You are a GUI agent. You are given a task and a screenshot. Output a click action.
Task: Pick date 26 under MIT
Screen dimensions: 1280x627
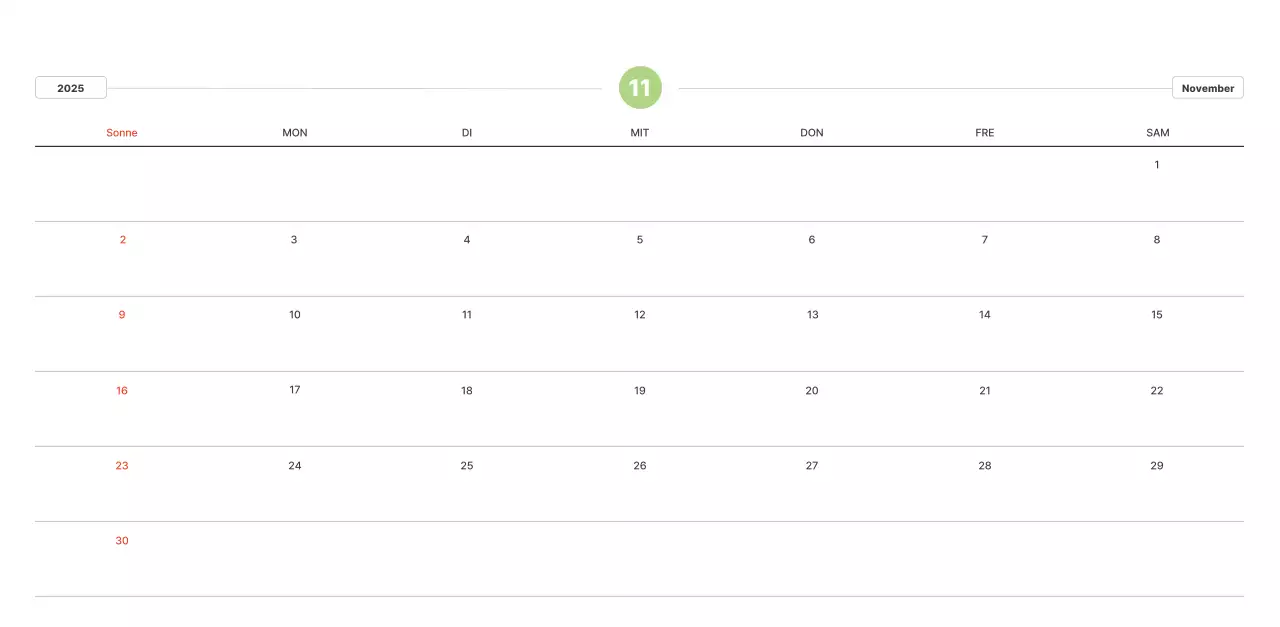point(640,466)
